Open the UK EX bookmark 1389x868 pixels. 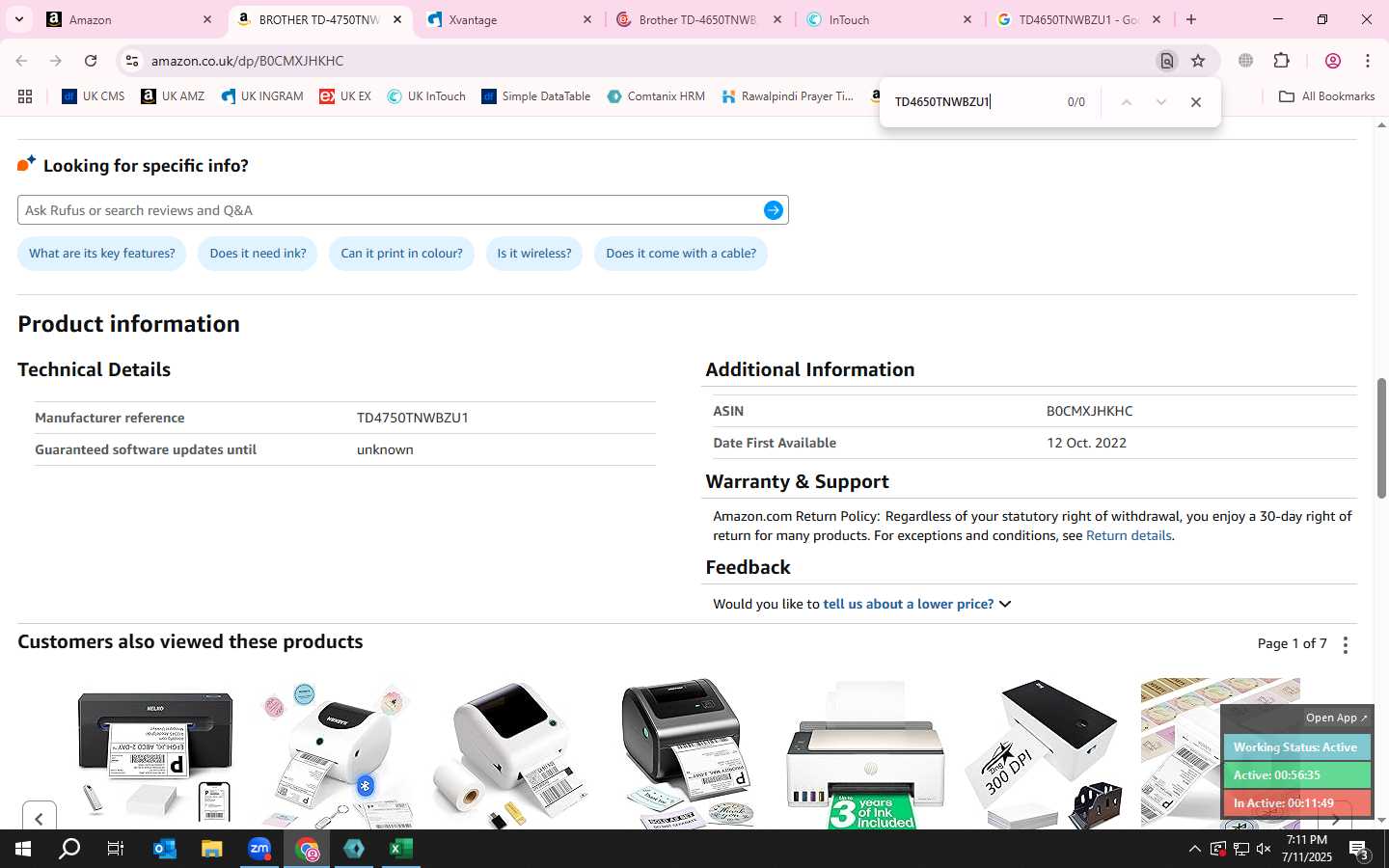point(345,96)
